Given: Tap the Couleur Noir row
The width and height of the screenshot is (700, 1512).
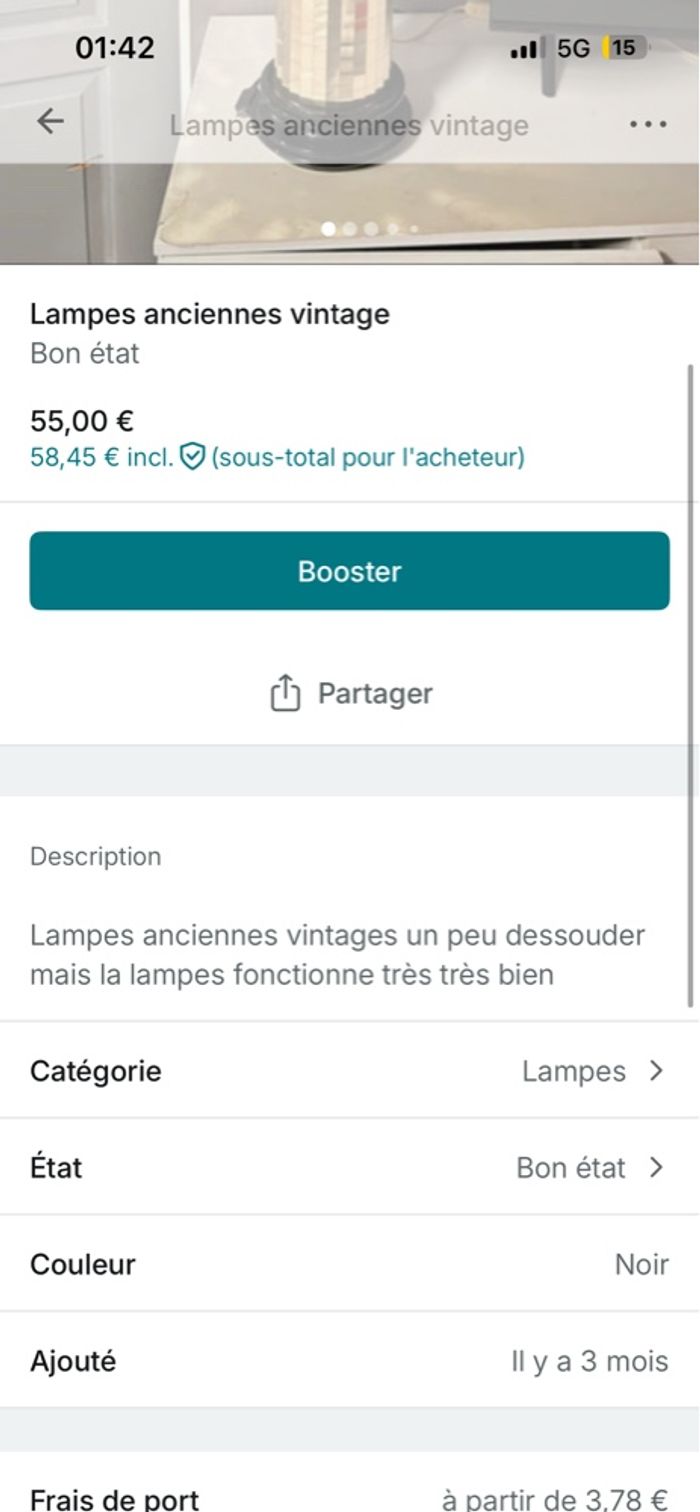Looking at the screenshot, I should (350, 1264).
